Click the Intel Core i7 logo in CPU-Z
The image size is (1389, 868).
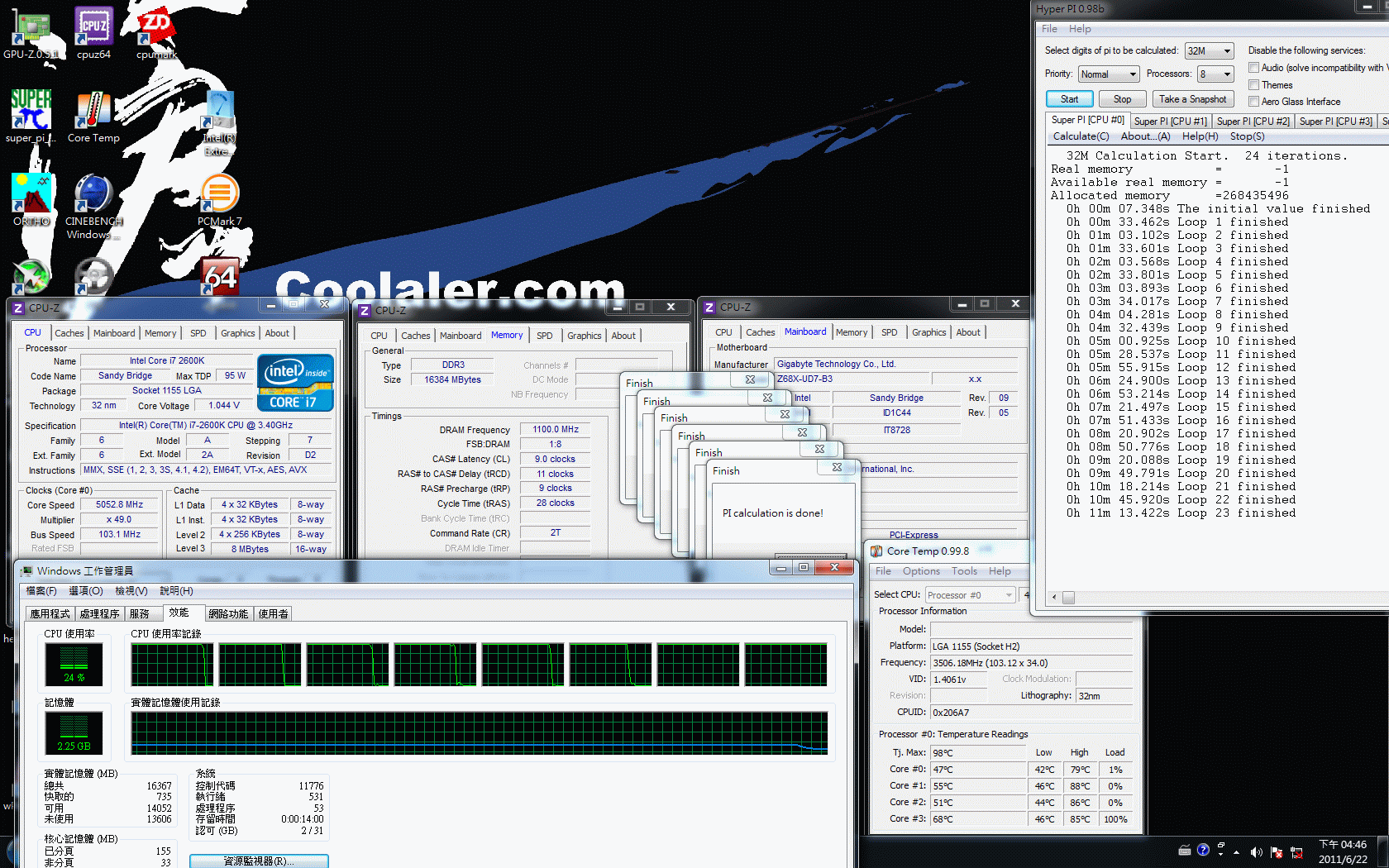click(x=295, y=382)
